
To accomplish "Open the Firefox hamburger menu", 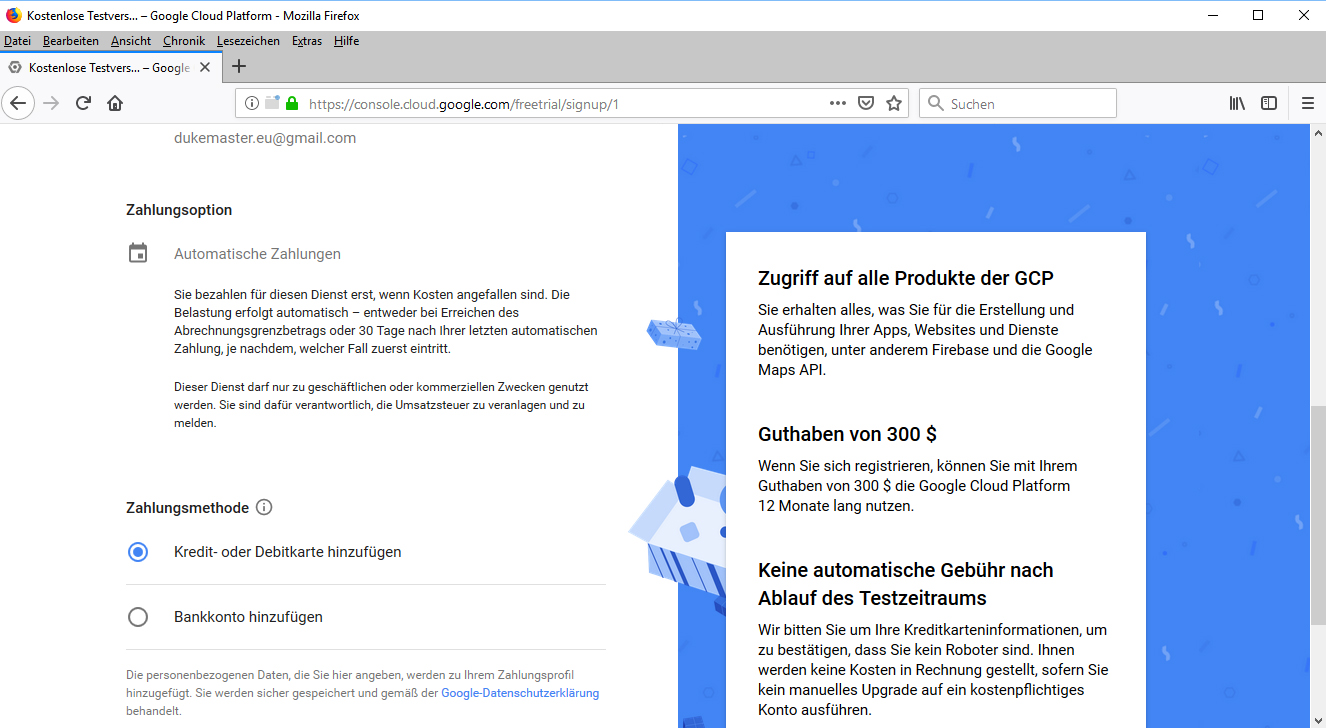I will tap(1308, 103).
